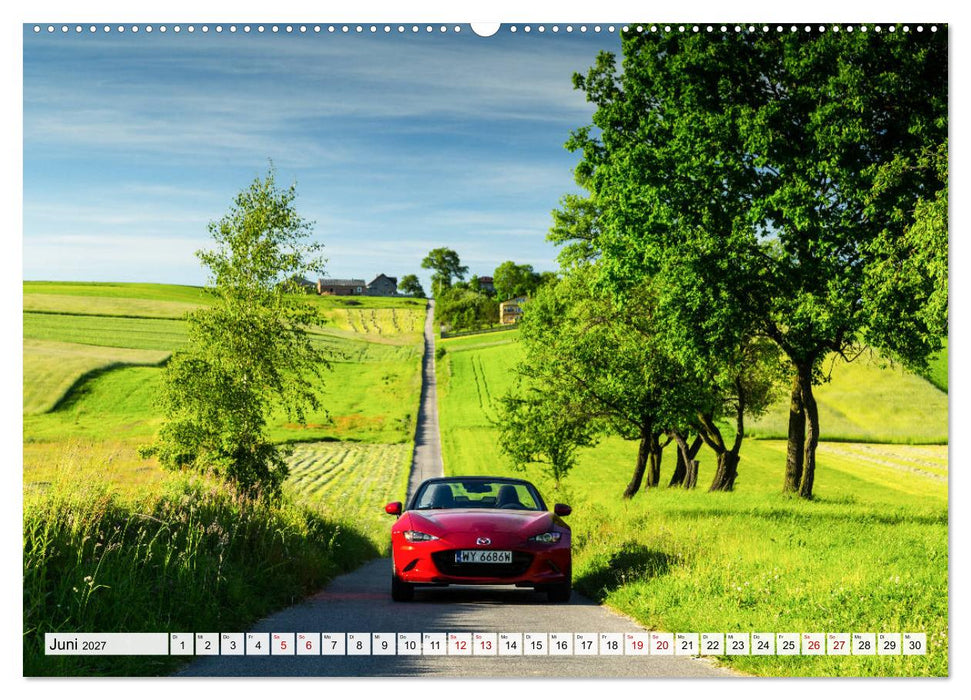Select day 7 in the calendar strip
Viewport: 971px width, 700px height.
(x=334, y=644)
